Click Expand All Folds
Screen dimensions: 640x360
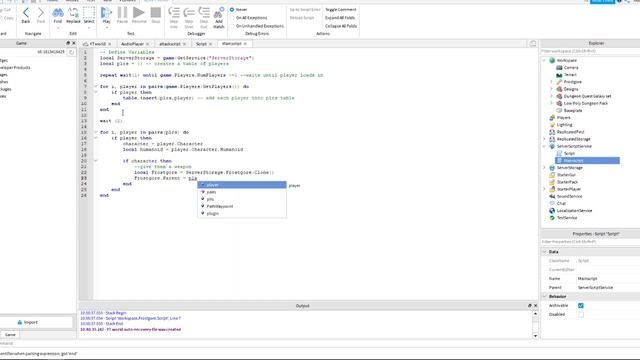tap(340, 18)
